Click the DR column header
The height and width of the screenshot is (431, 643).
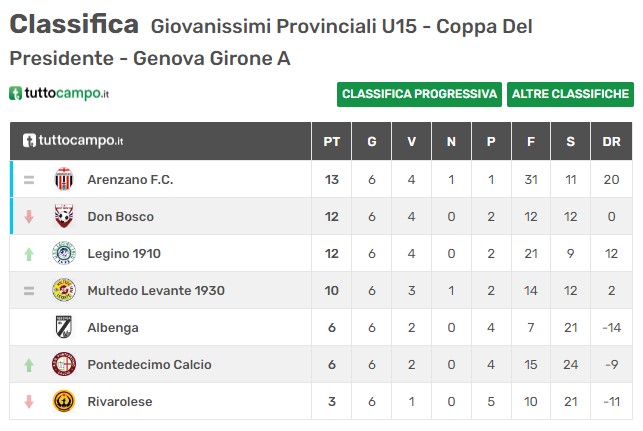click(x=611, y=141)
